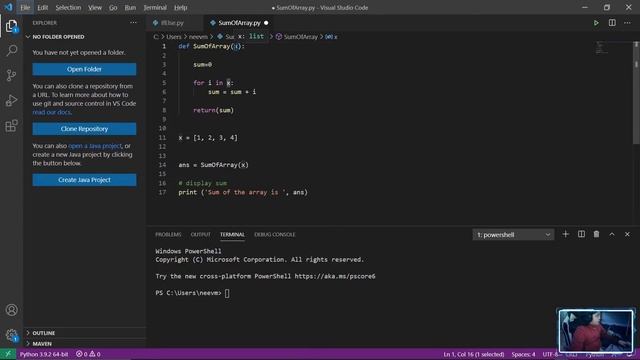Open the Run menu
Screen dimensions: 640x360
[x=130, y=7]
